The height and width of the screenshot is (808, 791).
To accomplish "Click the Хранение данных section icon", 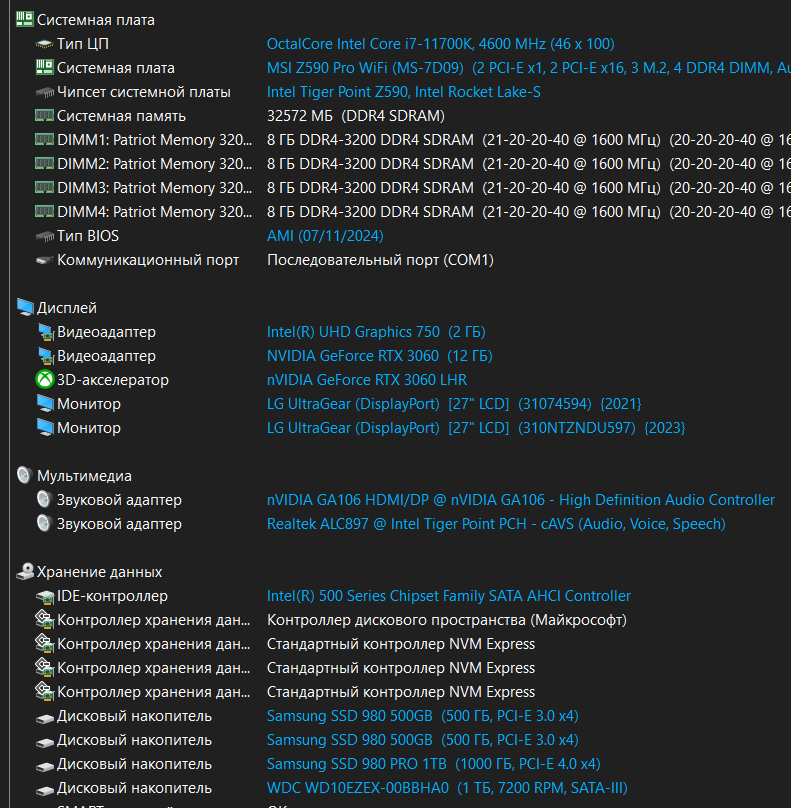I will pos(25,572).
